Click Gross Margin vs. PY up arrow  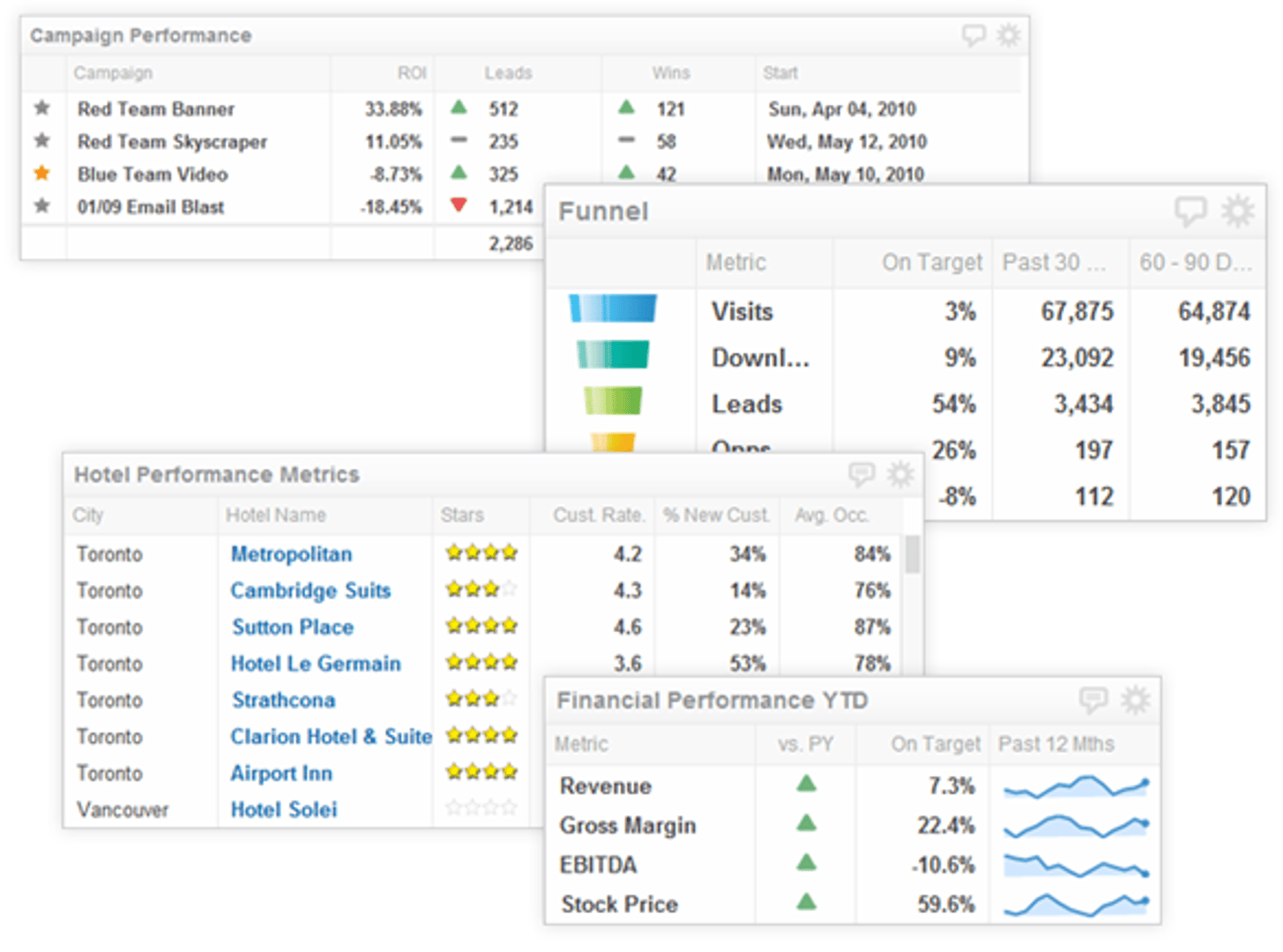pos(806,823)
